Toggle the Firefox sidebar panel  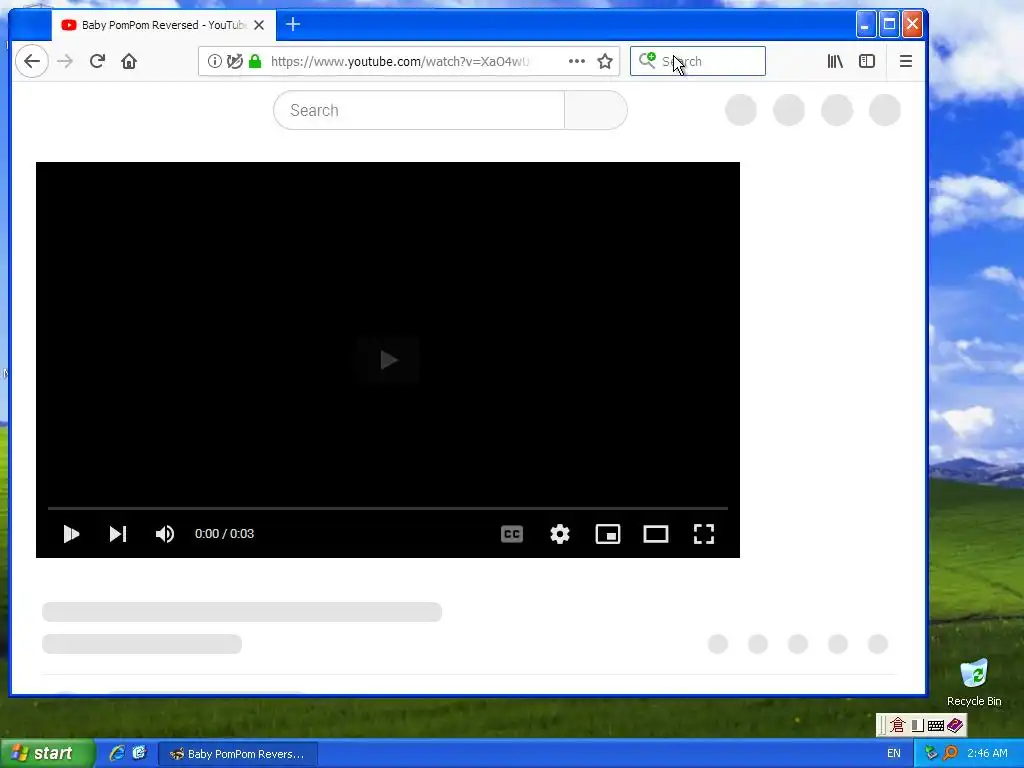867,61
